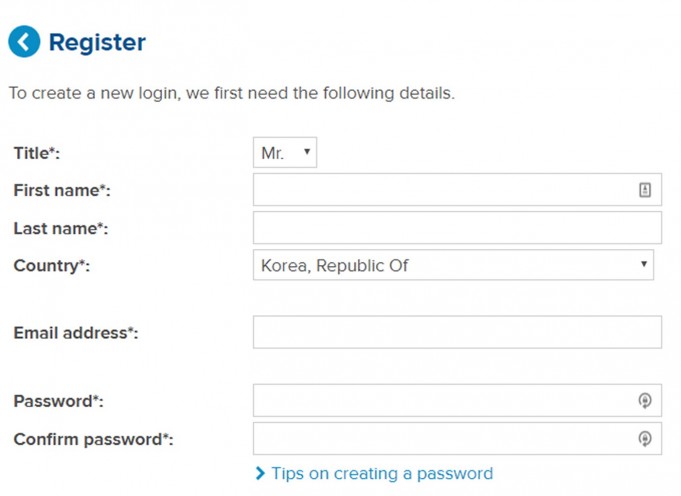The image size is (681, 496).
Task: Click the key icon in Confirm password field
Action: point(645,439)
